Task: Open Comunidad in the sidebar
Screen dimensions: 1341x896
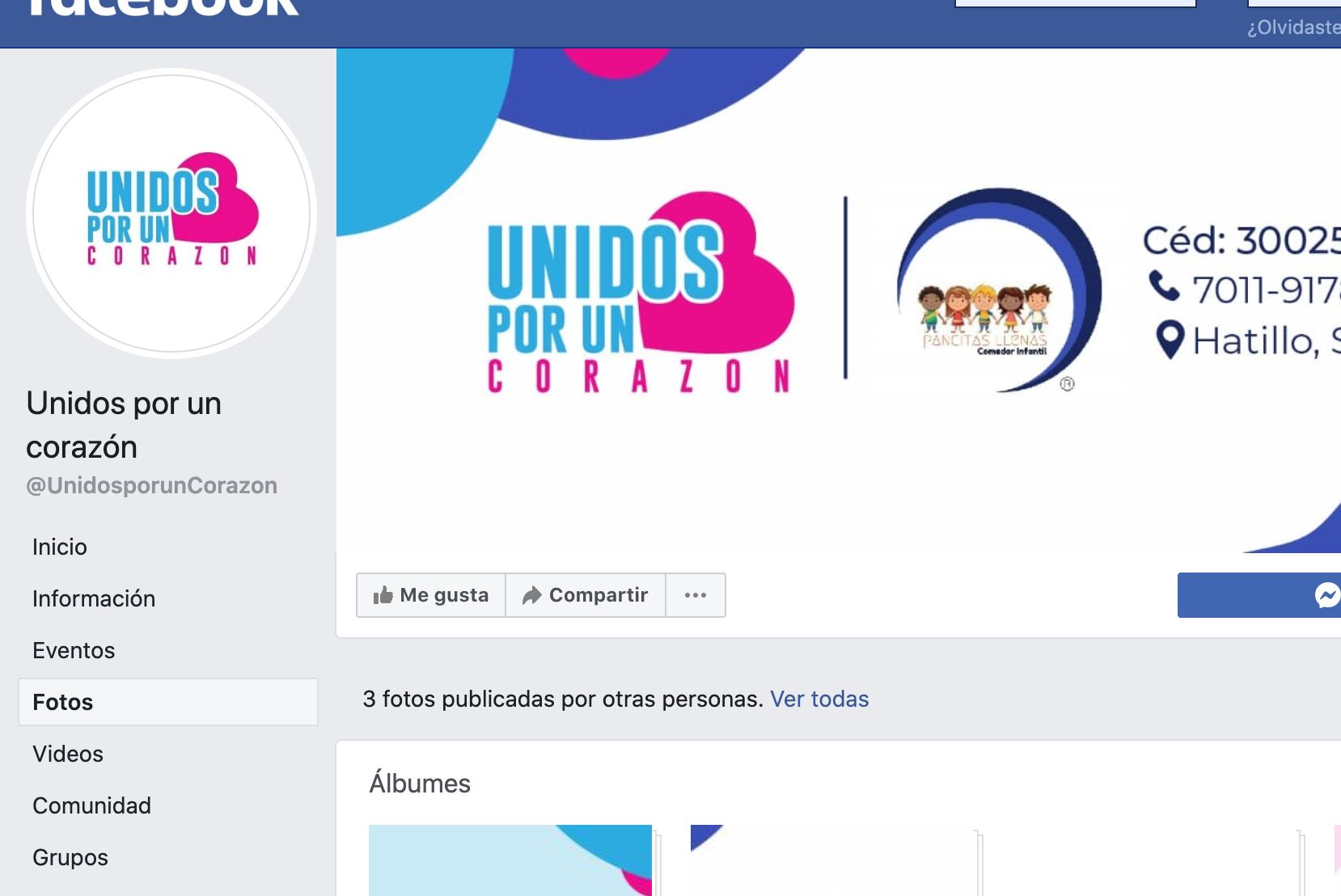Action: pos(91,805)
